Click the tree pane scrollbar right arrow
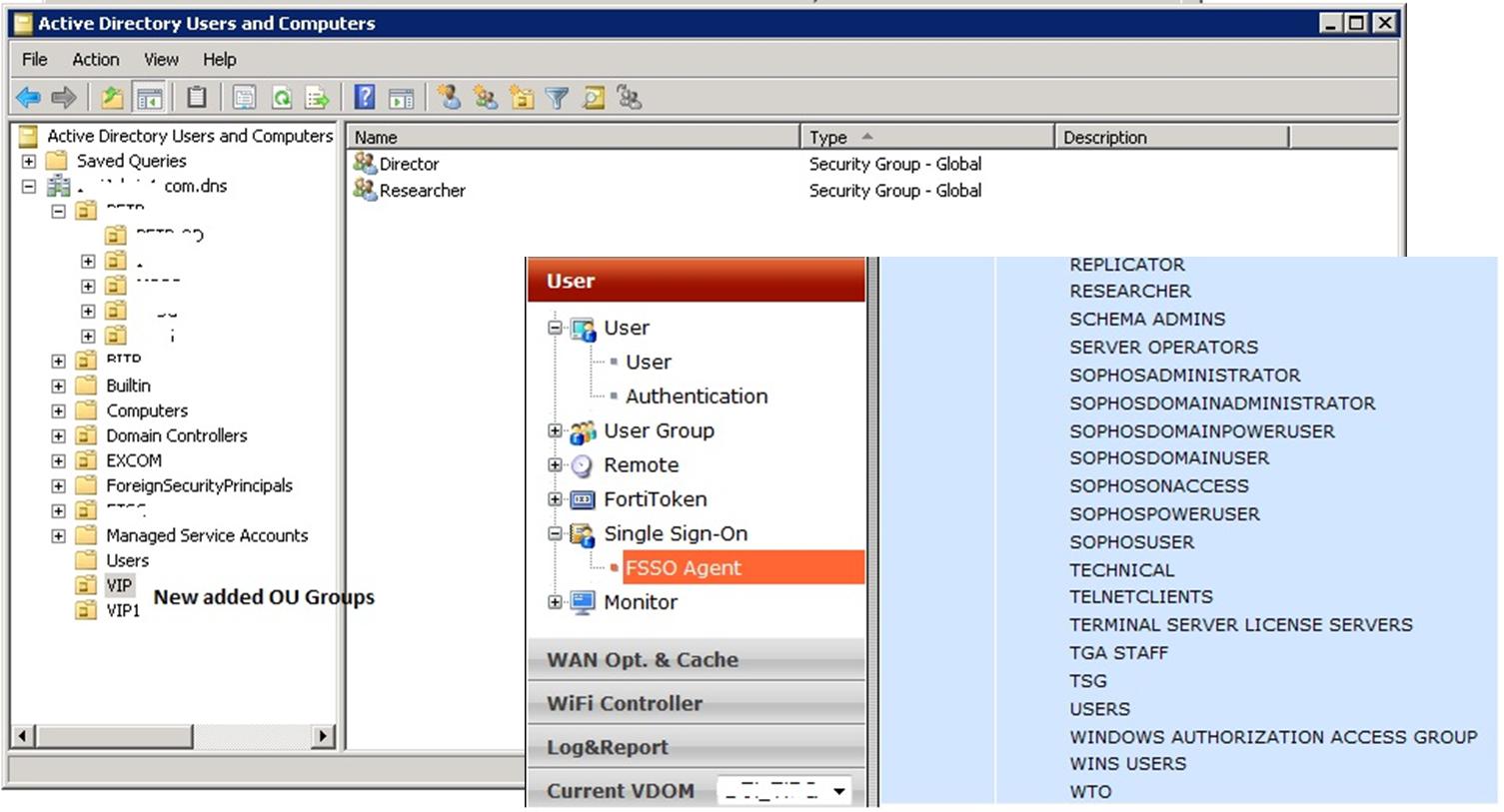Screen dimensions: 1504x812 pos(322,736)
